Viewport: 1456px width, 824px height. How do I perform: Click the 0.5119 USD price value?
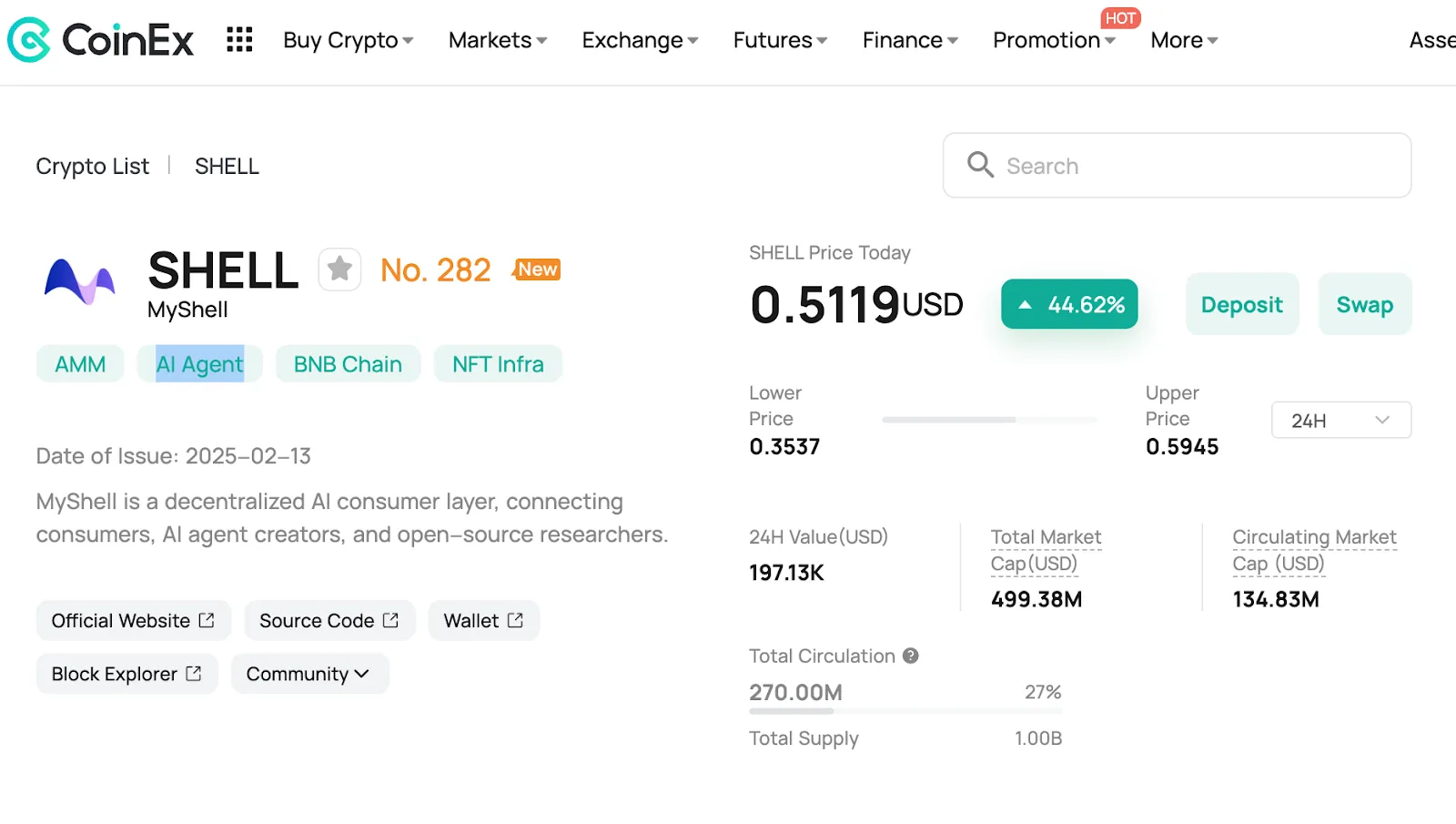855,304
